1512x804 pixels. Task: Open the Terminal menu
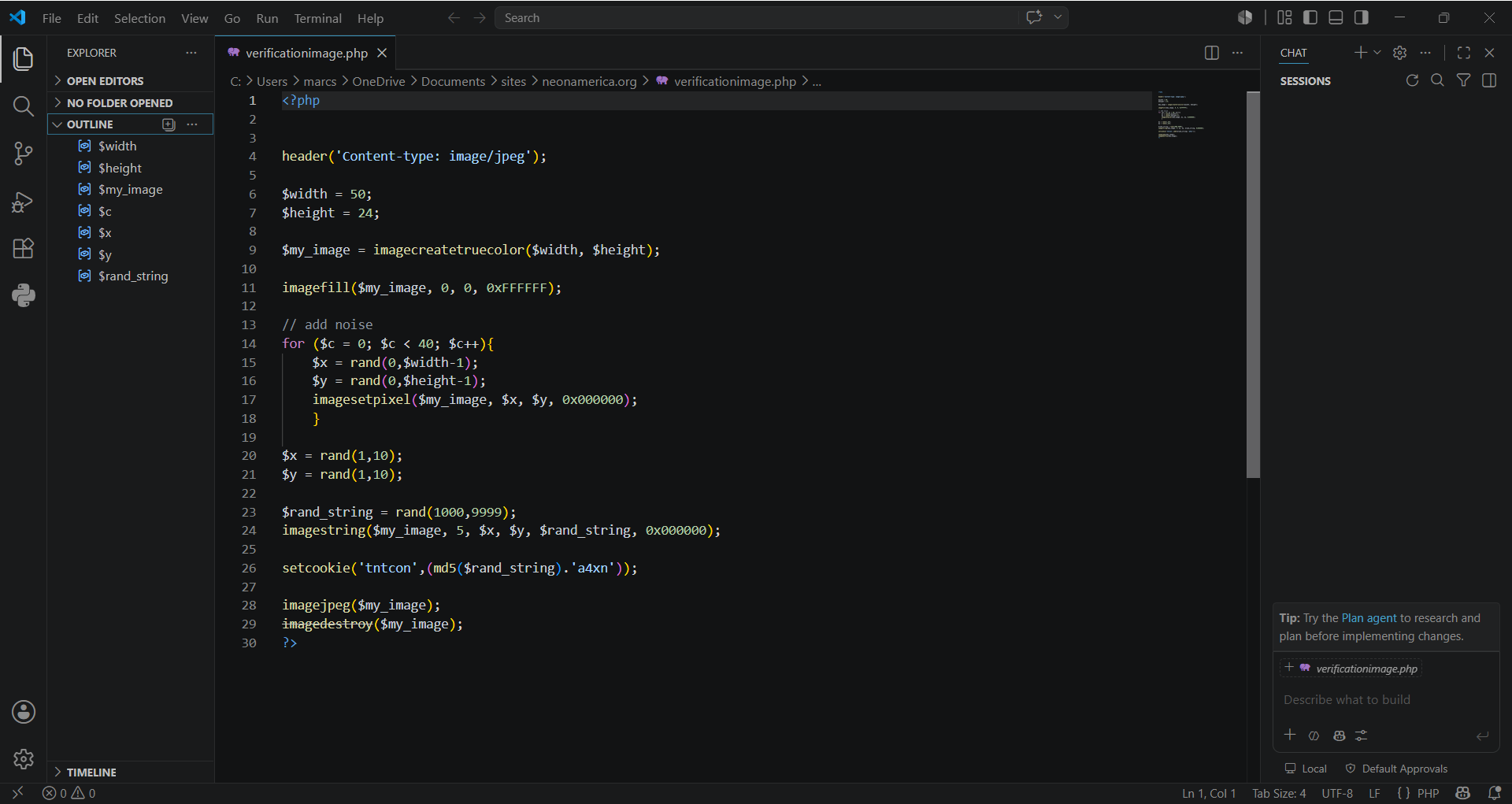coord(317,18)
